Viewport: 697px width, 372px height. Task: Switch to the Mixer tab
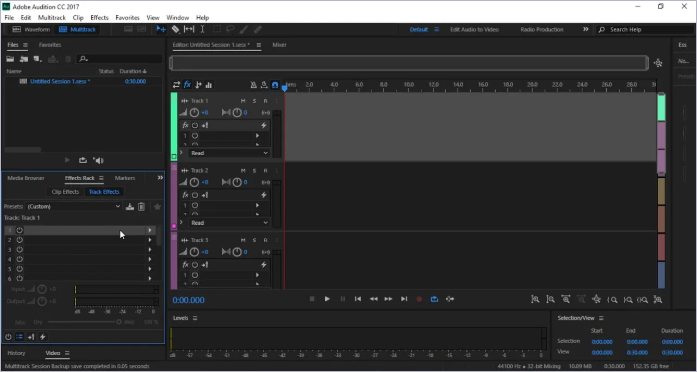coord(280,45)
